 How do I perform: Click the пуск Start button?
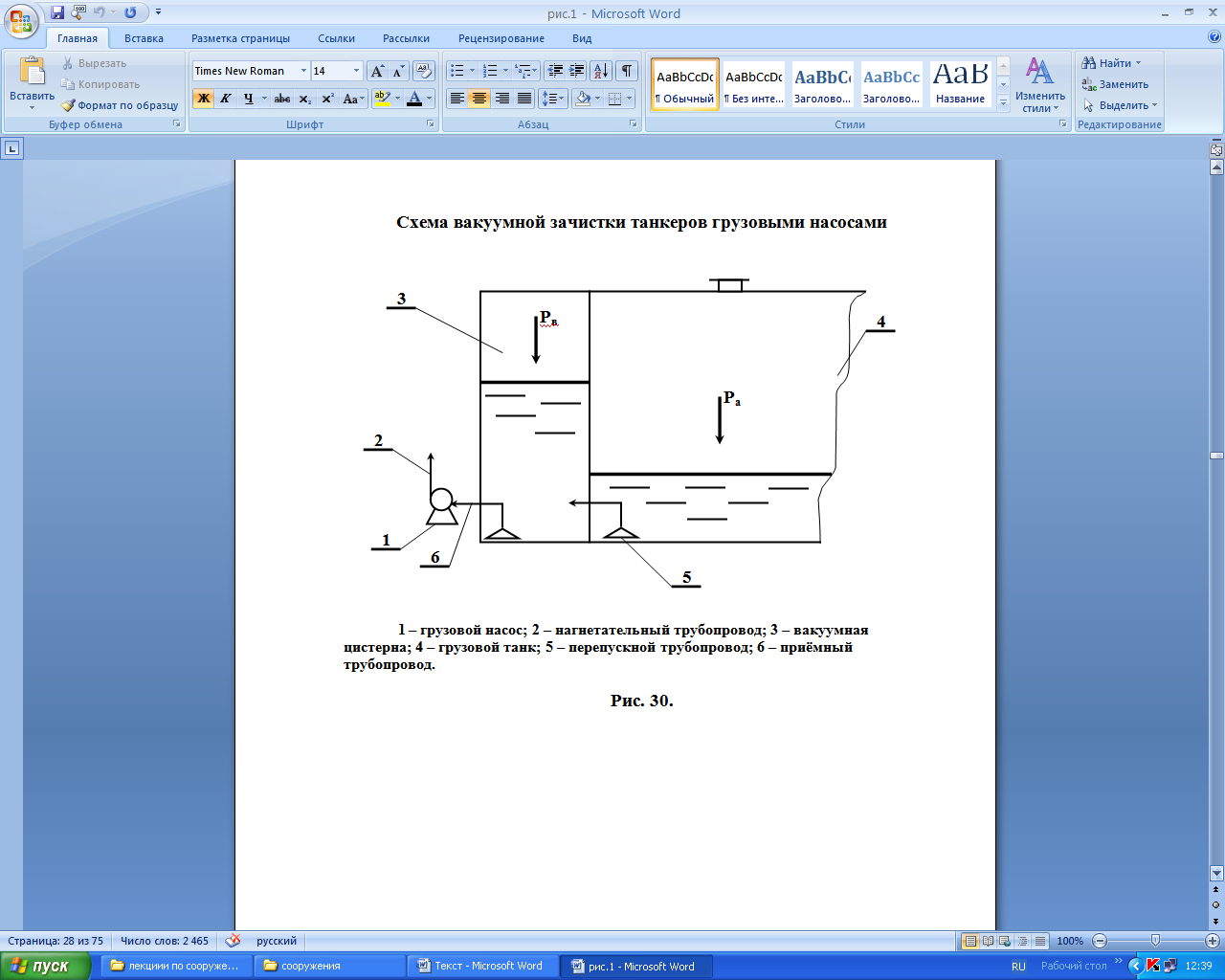pos(45,966)
